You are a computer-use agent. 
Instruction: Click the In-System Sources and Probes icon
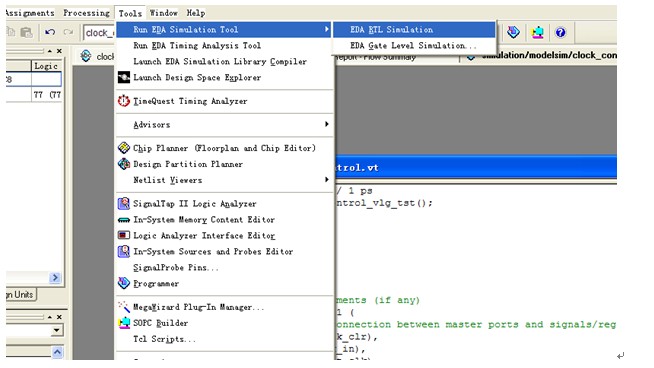pyautogui.click(x=124, y=251)
